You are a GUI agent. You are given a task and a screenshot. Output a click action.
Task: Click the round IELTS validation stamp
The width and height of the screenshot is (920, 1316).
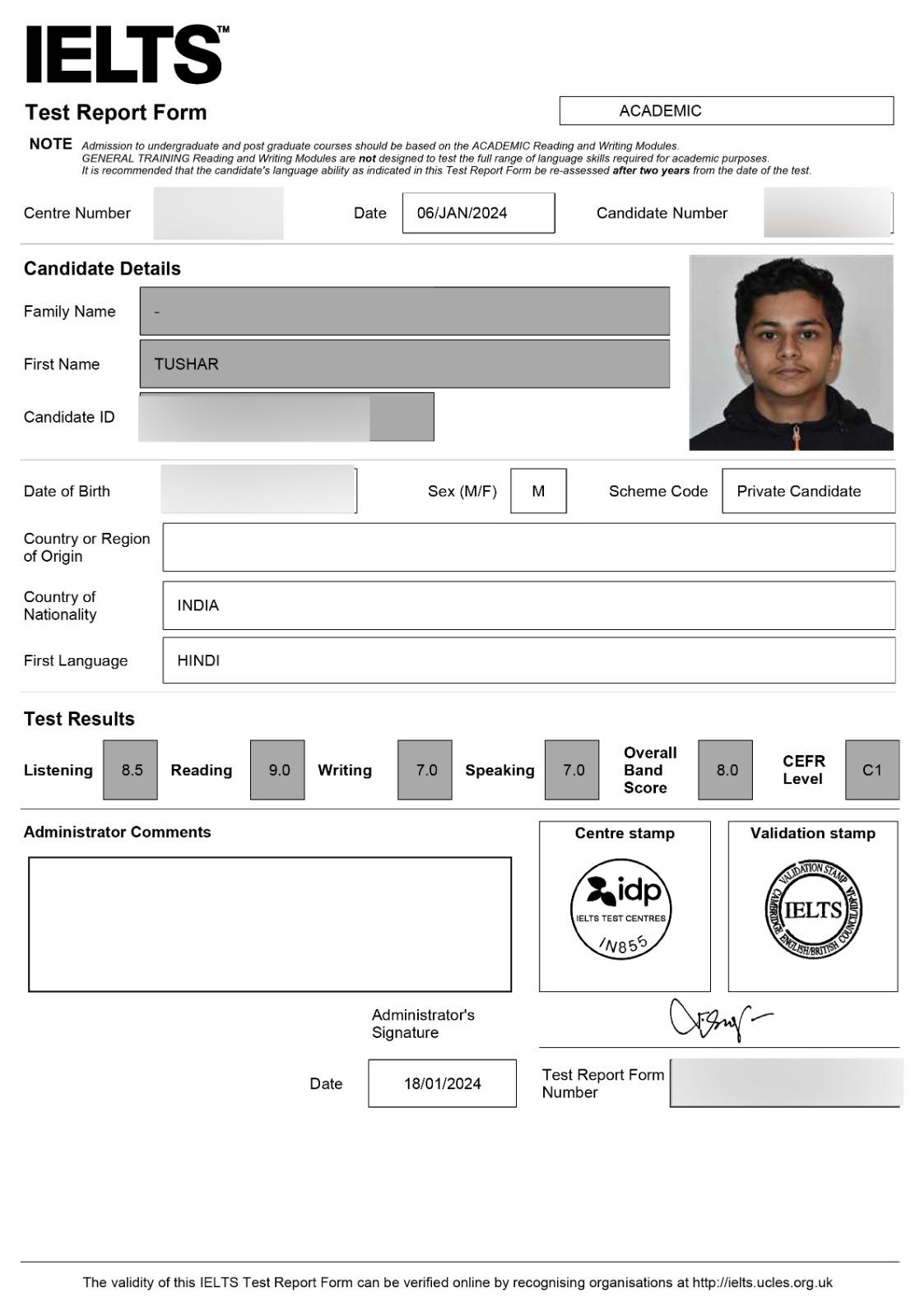pos(813,910)
